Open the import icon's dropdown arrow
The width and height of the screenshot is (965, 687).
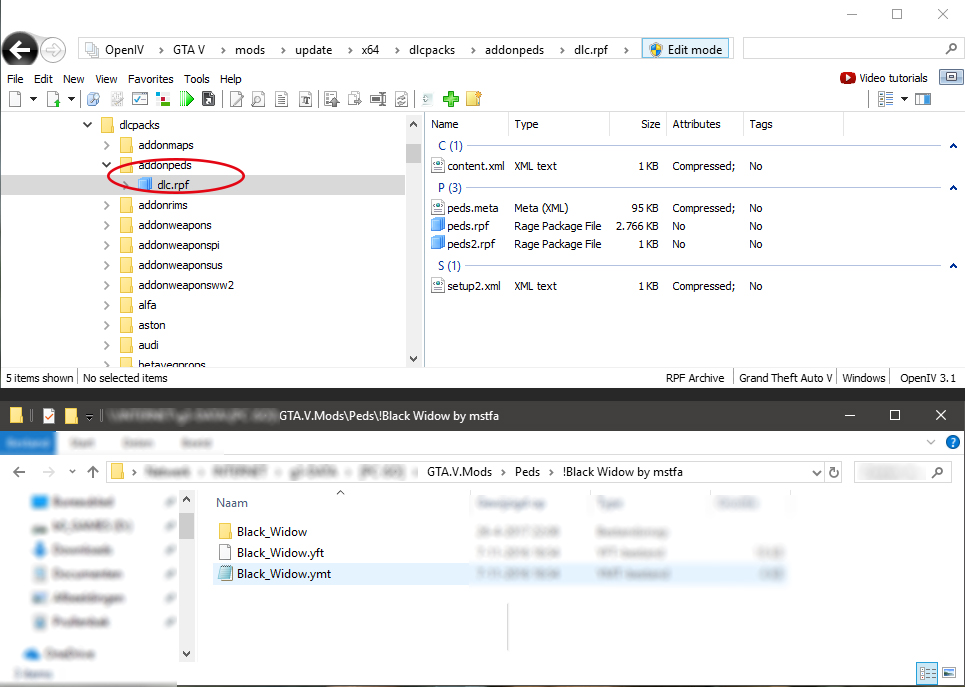pyautogui.click(x=71, y=99)
